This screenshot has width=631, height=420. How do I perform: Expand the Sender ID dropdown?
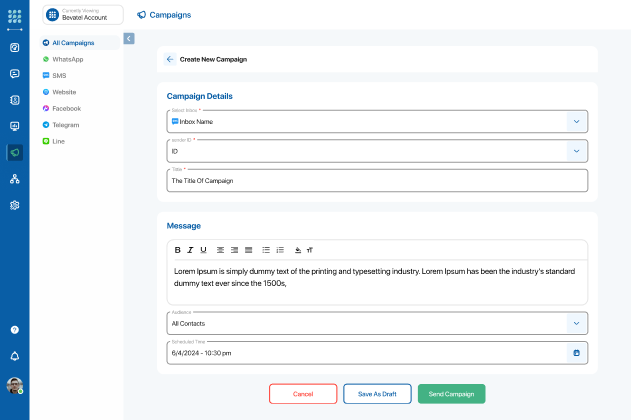(576, 151)
